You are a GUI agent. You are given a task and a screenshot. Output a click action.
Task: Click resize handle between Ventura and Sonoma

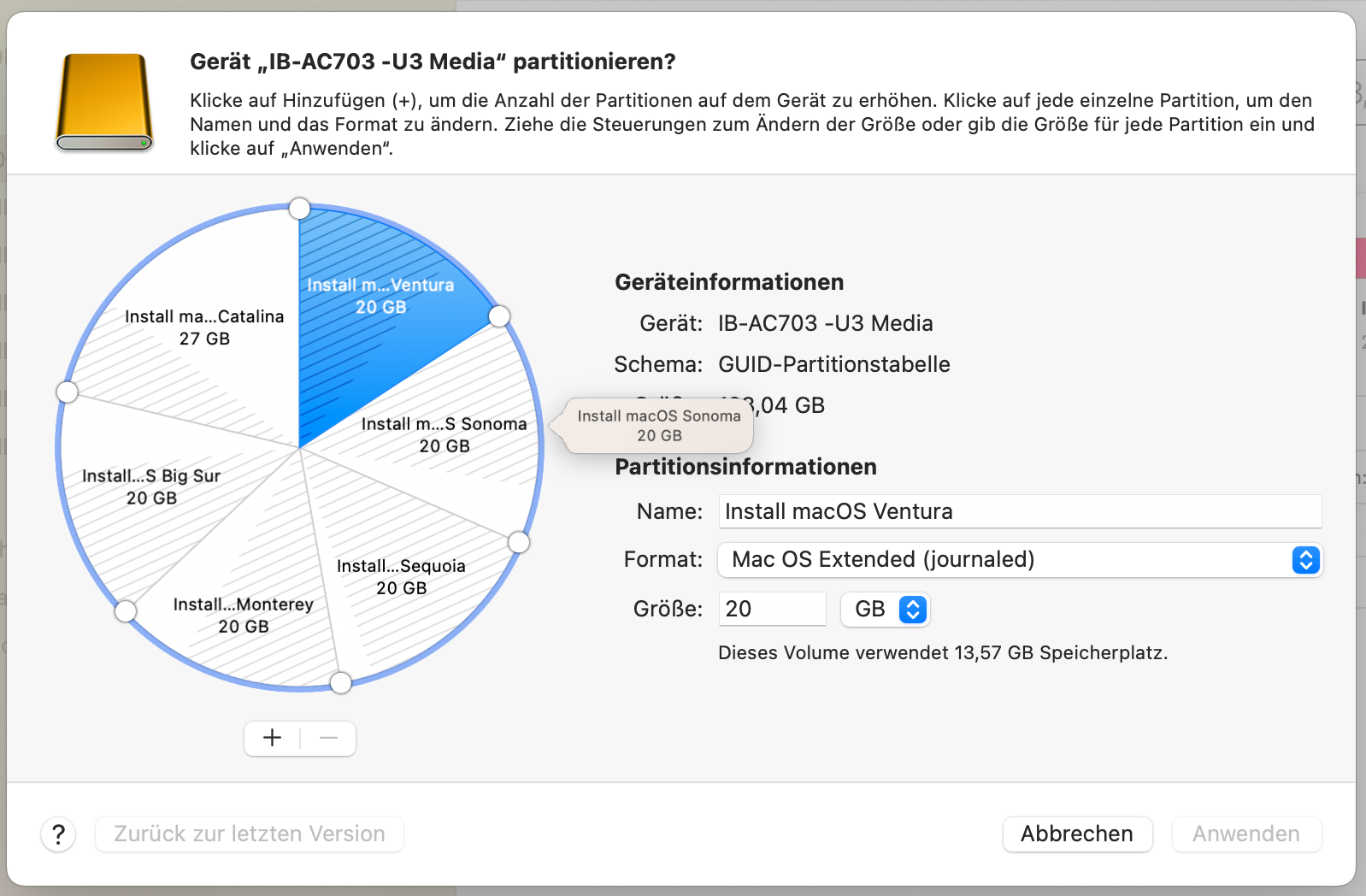click(x=499, y=317)
